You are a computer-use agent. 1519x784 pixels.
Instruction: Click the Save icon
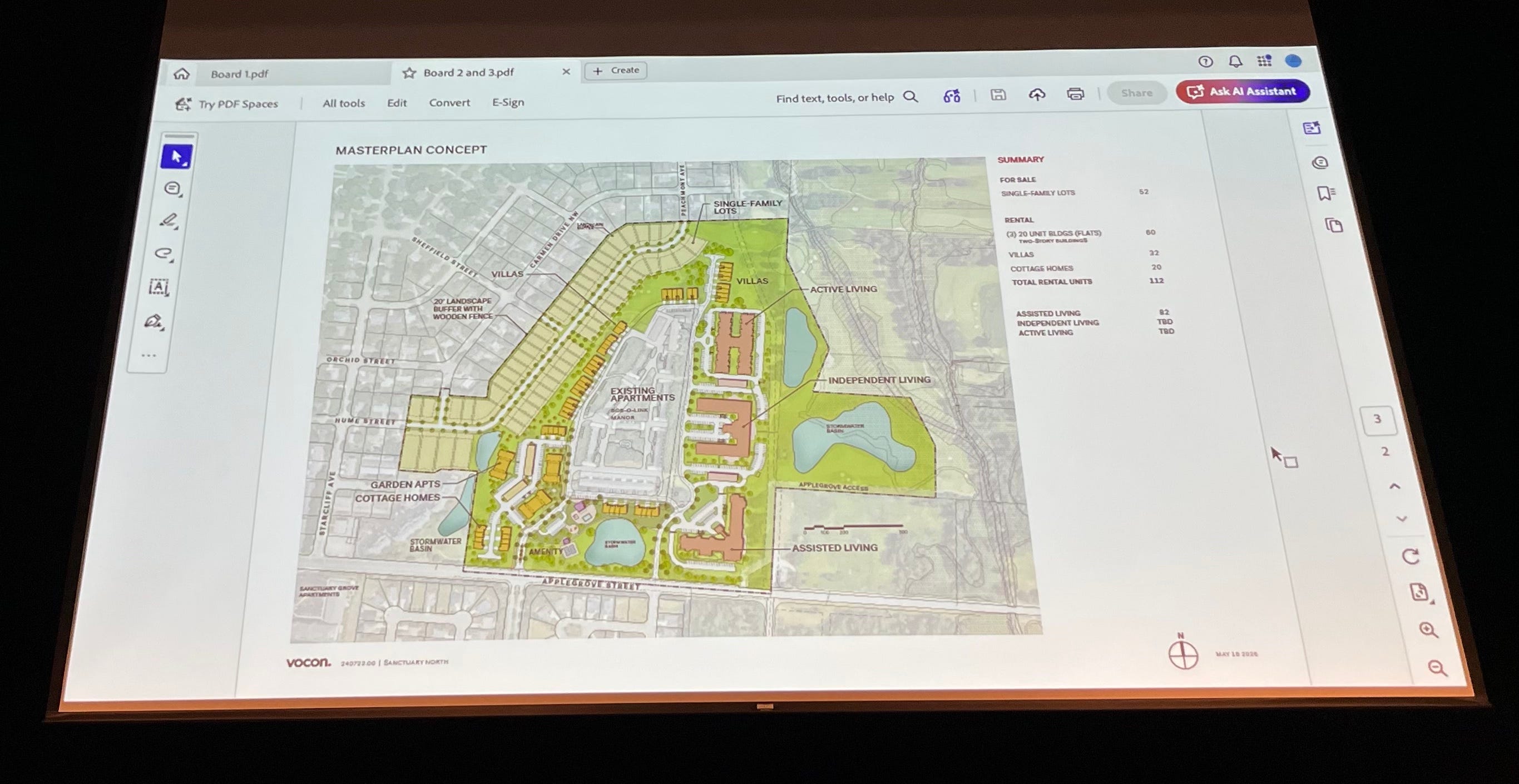pyautogui.click(x=998, y=95)
